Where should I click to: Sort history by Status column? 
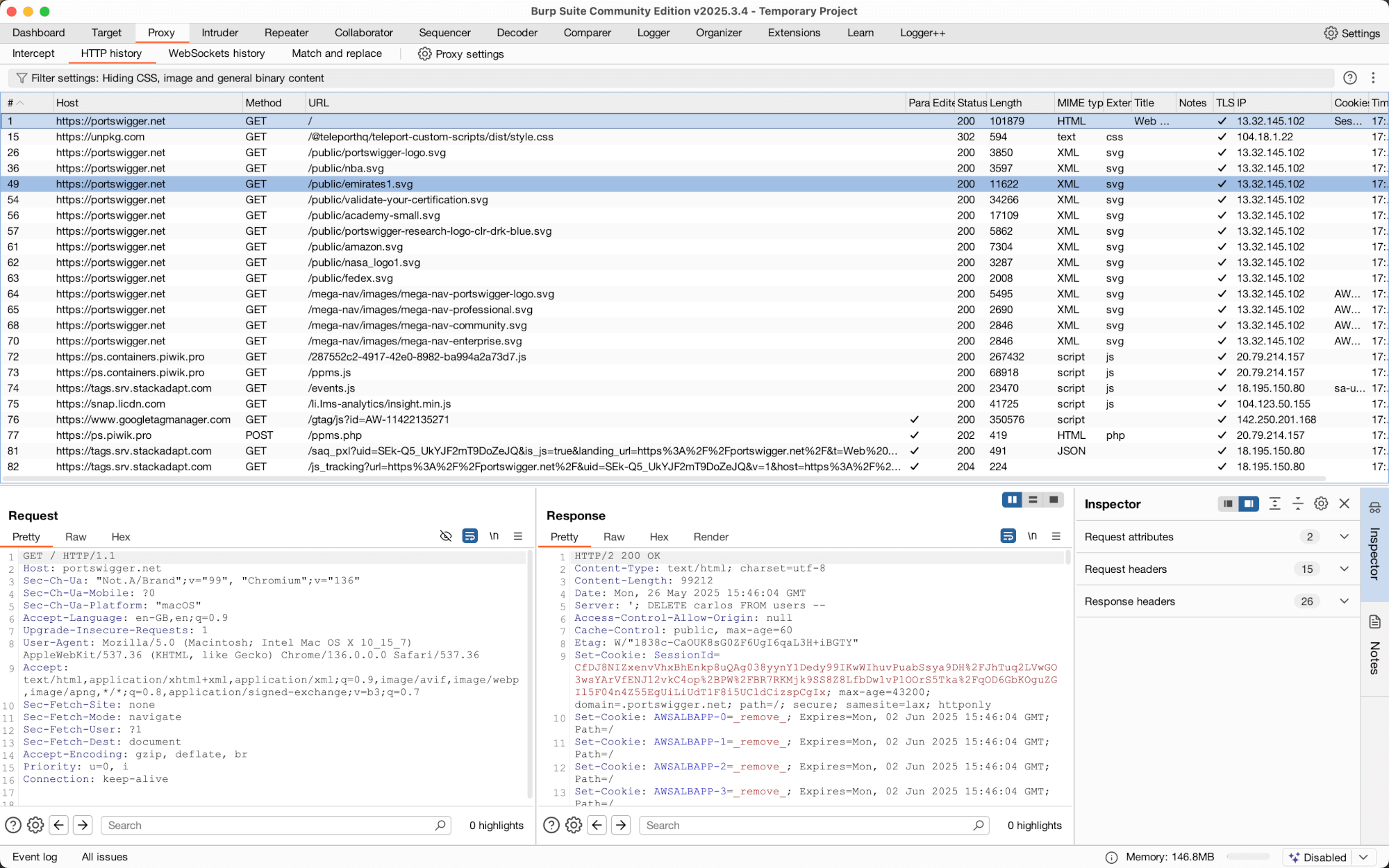pos(971,103)
